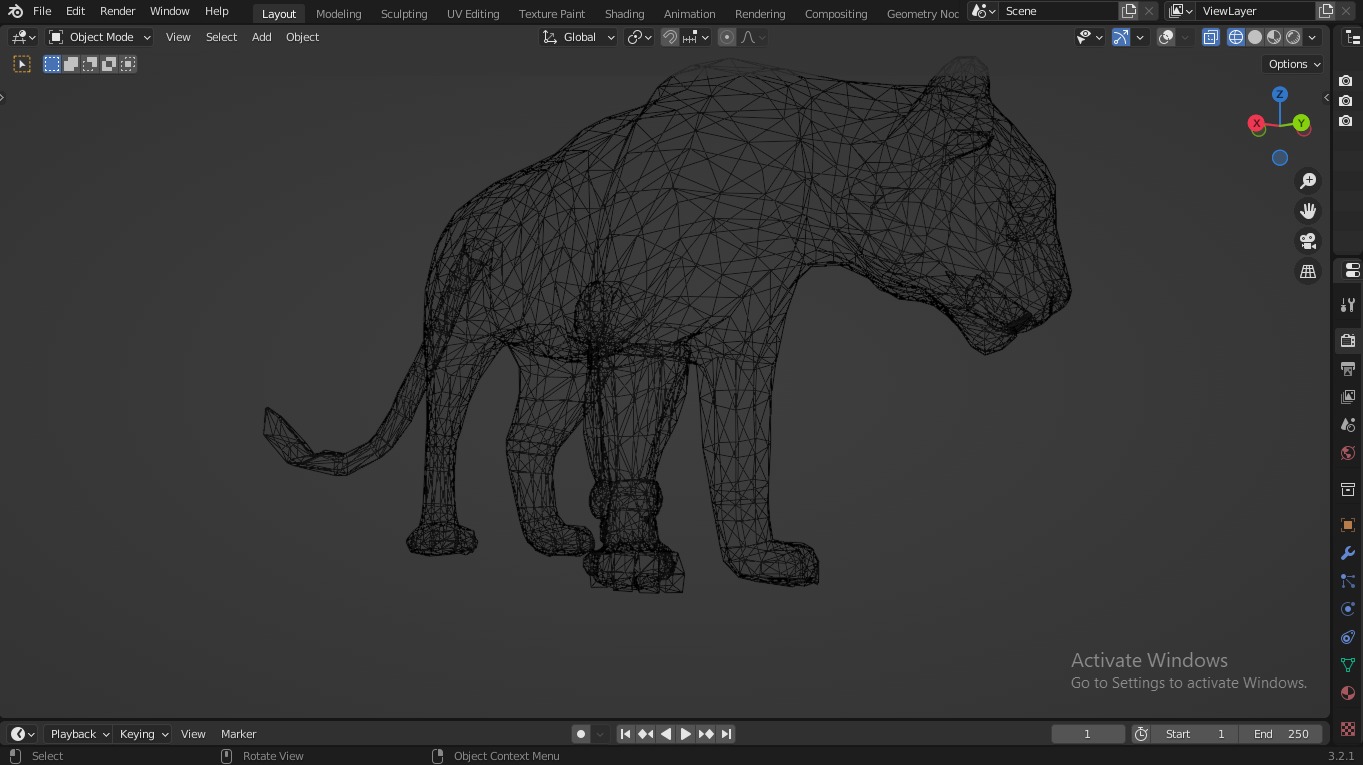Expand the Options dropdown
Screen dimensions: 1363x765
tap(1294, 64)
